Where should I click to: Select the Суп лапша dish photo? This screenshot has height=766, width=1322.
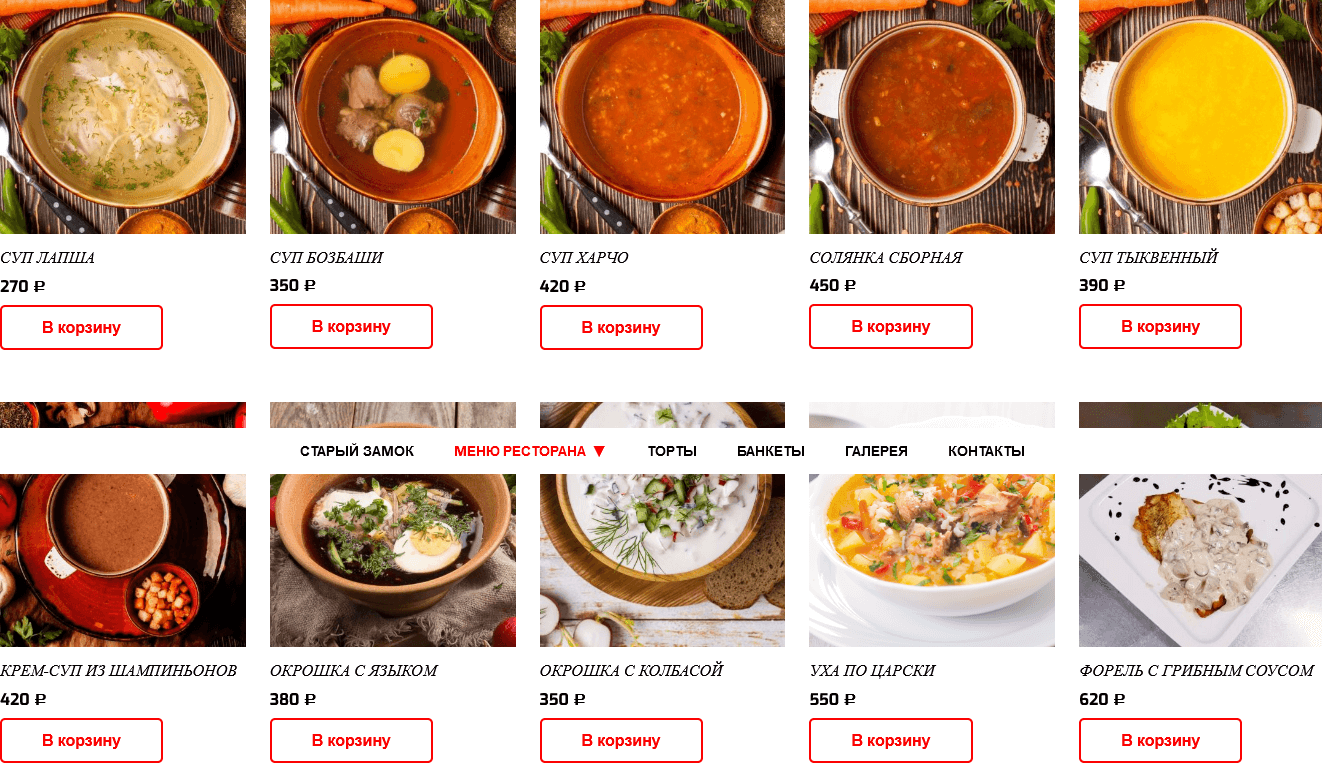click(x=122, y=115)
